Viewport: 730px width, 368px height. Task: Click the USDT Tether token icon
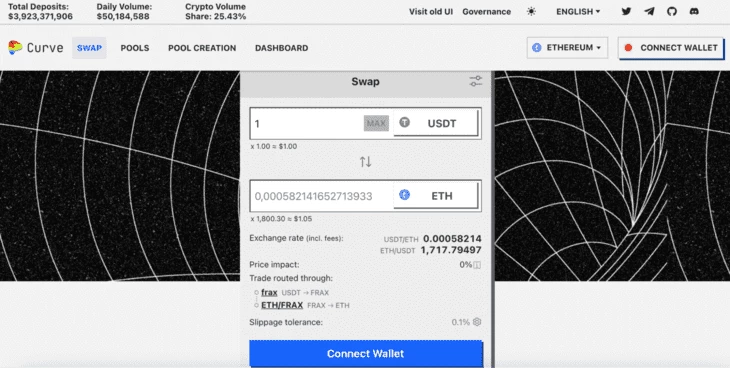(x=405, y=123)
